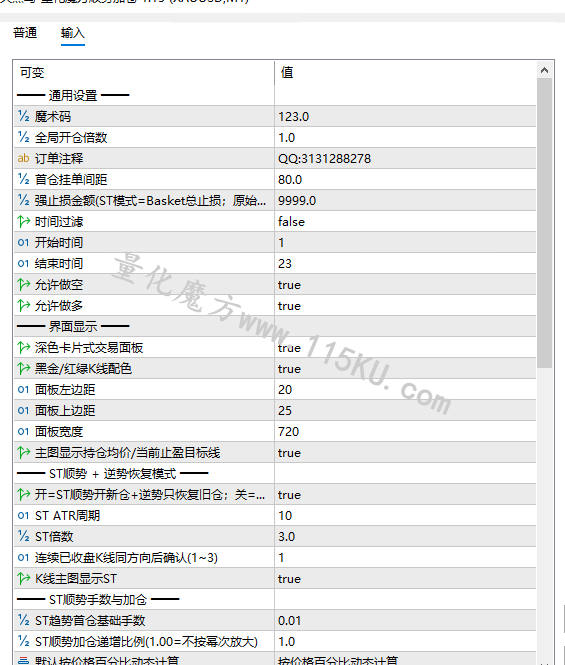Click the bool icon beside 黑金/红绿K线配色

click(x=23, y=369)
